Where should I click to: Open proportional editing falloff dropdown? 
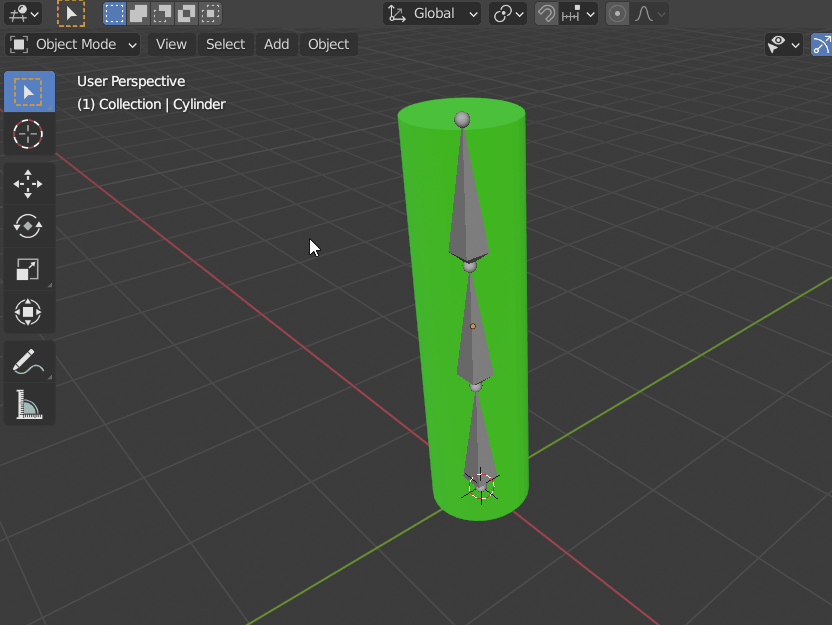tap(649, 13)
